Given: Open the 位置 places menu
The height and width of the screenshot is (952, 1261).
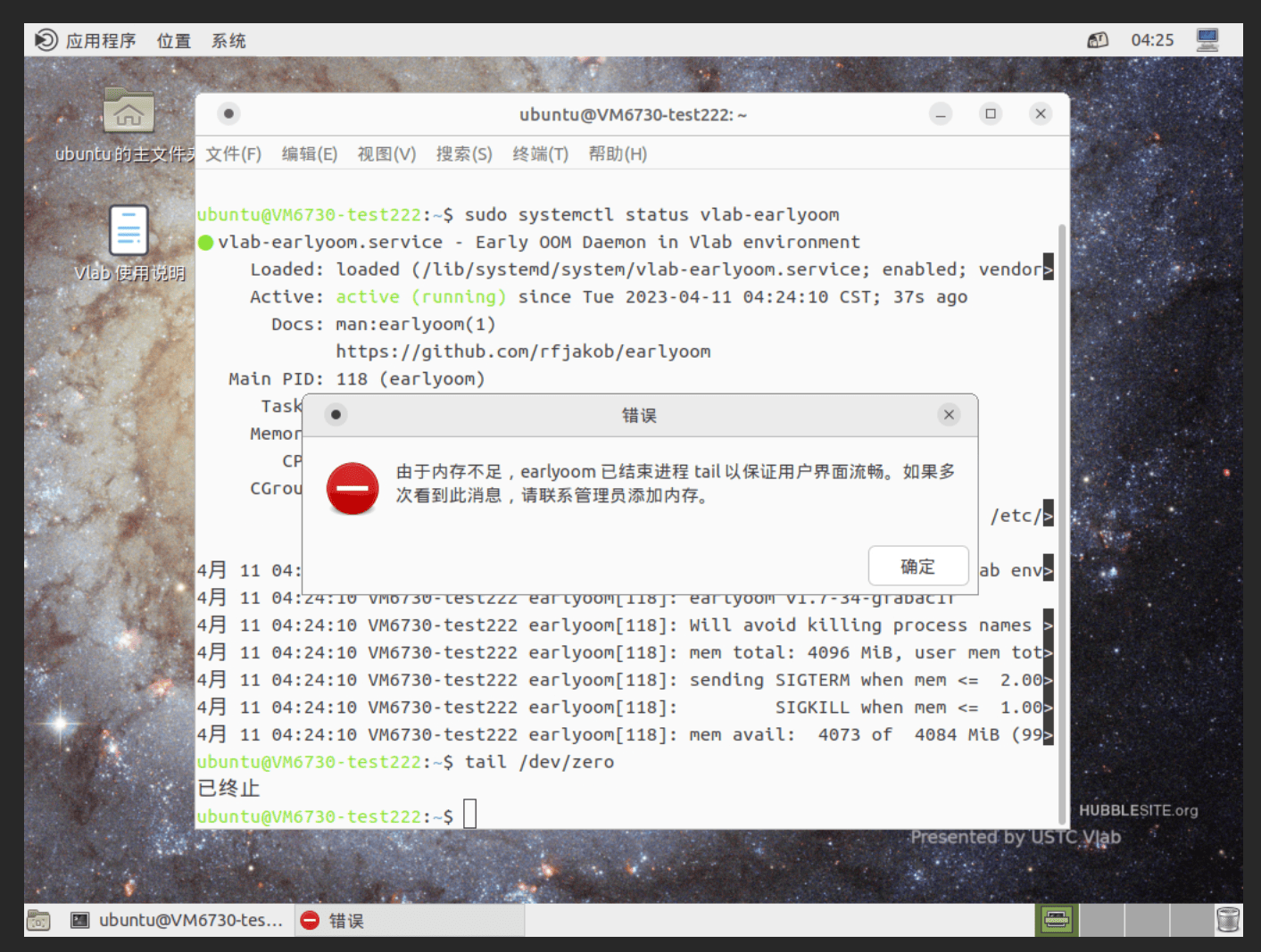Looking at the screenshot, I should pyautogui.click(x=174, y=41).
